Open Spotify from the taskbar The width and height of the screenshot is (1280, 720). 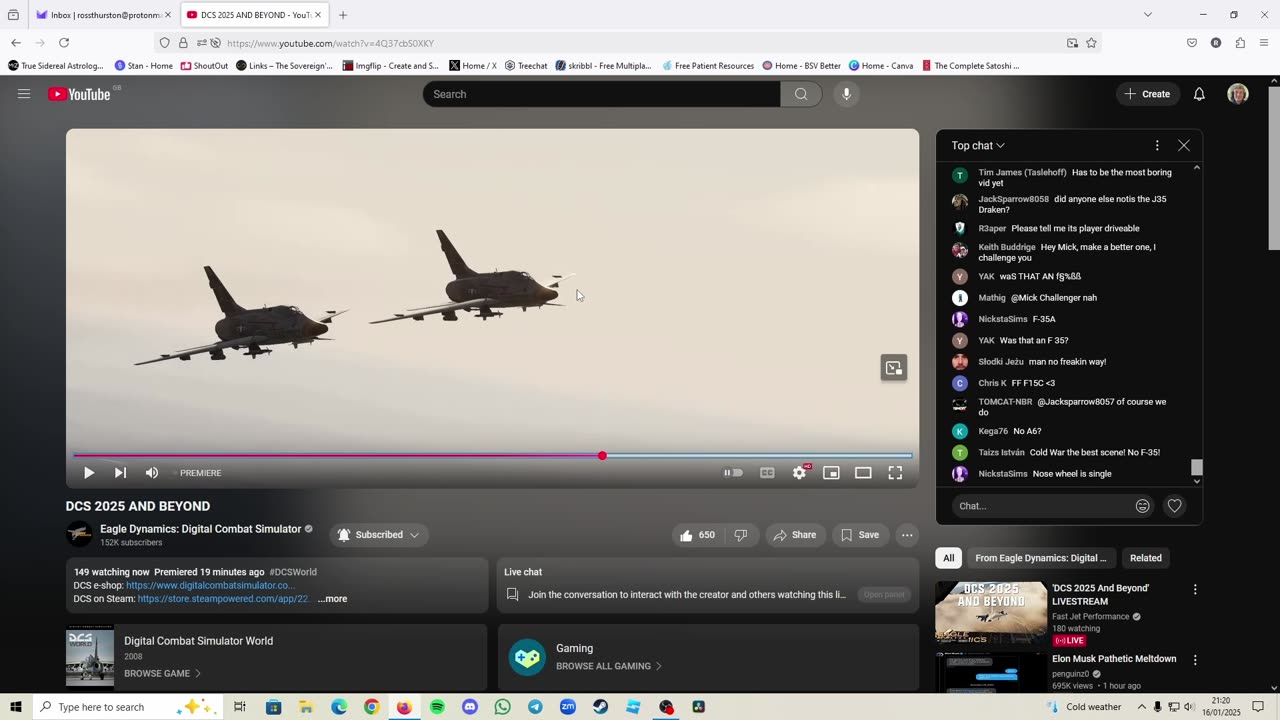(437, 707)
